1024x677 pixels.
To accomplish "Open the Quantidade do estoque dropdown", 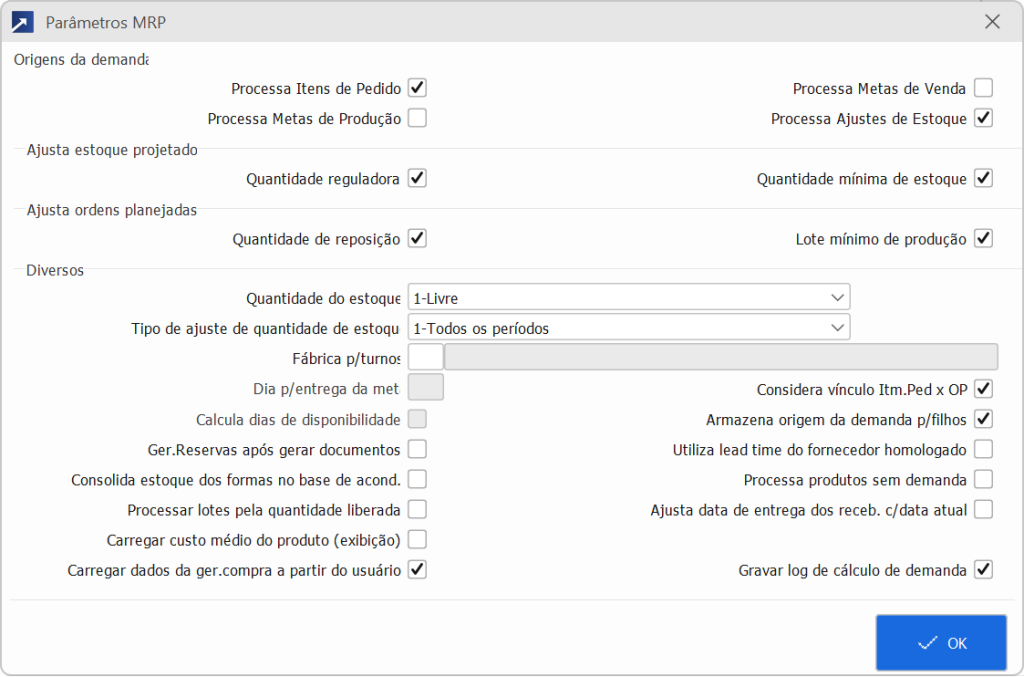I will coord(629,298).
